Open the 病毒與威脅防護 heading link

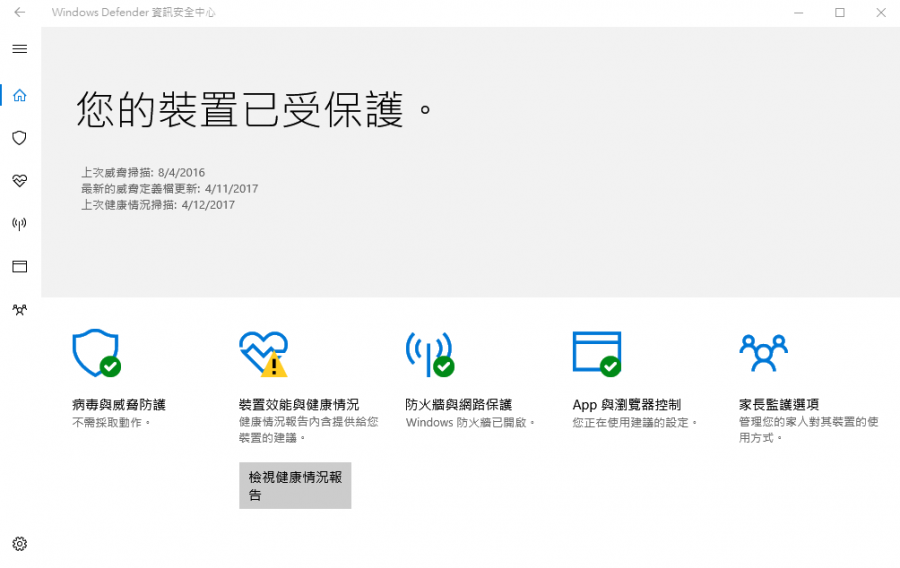(119, 405)
